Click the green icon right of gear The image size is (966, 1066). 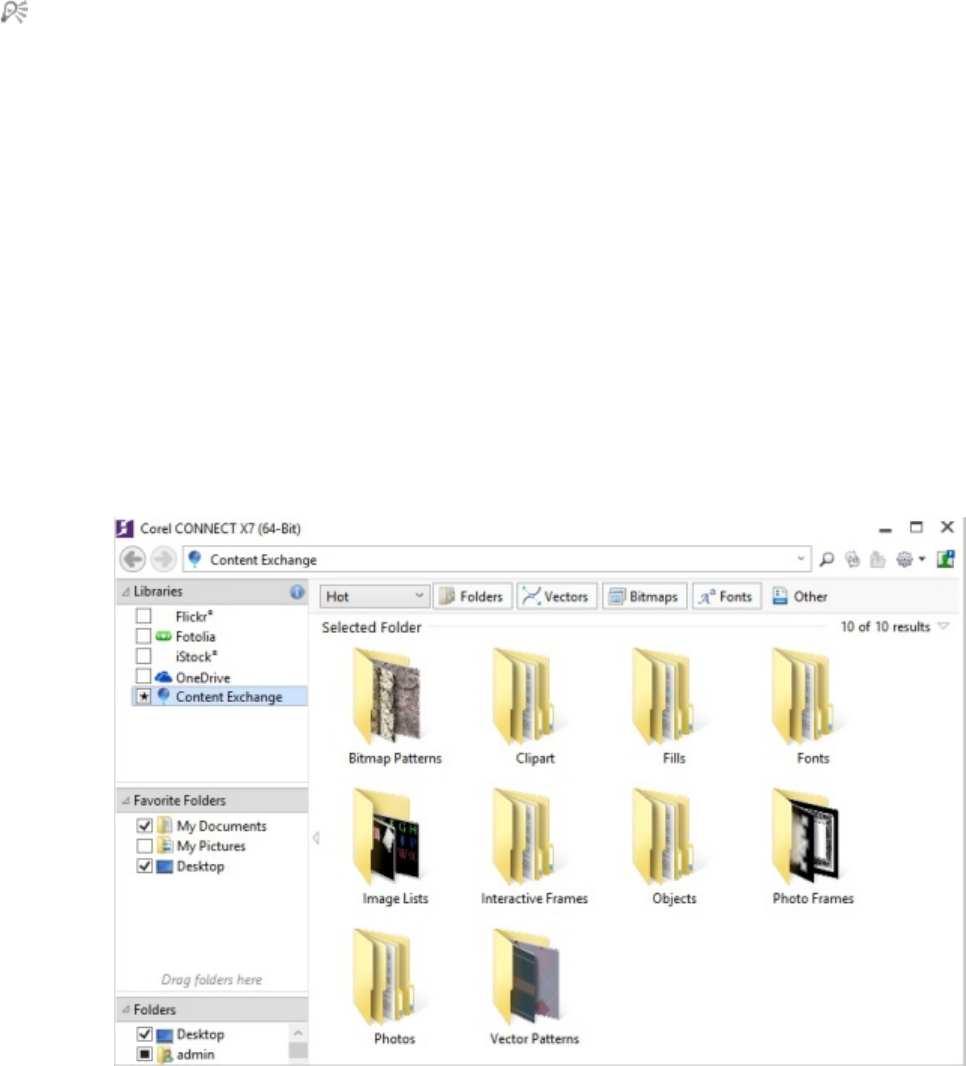[x=946, y=560]
